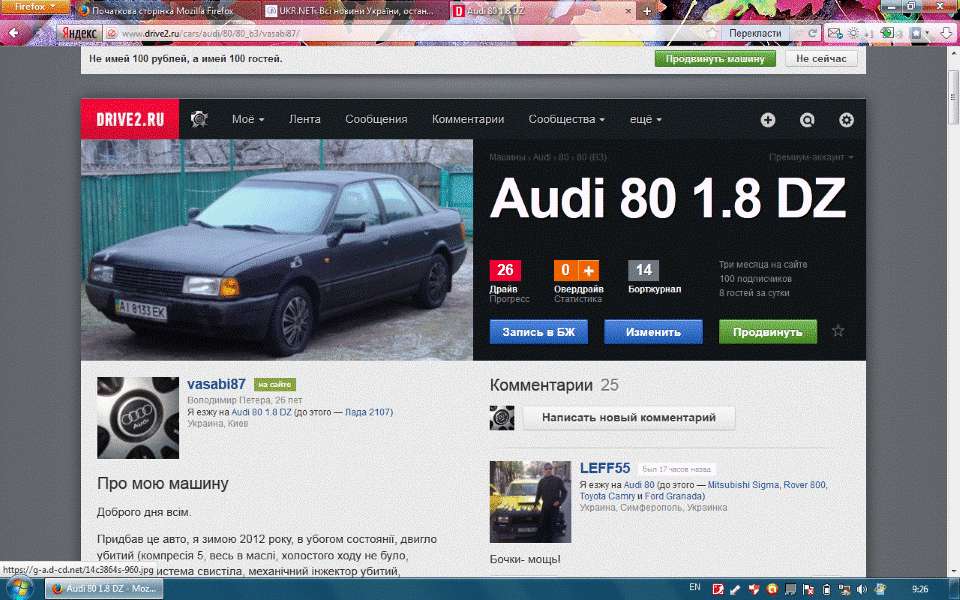Click the plus add icon in navbar
Image resolution: width=960 pixels, height=600 pixels.
pyautogui.click(x=768, y=120)
